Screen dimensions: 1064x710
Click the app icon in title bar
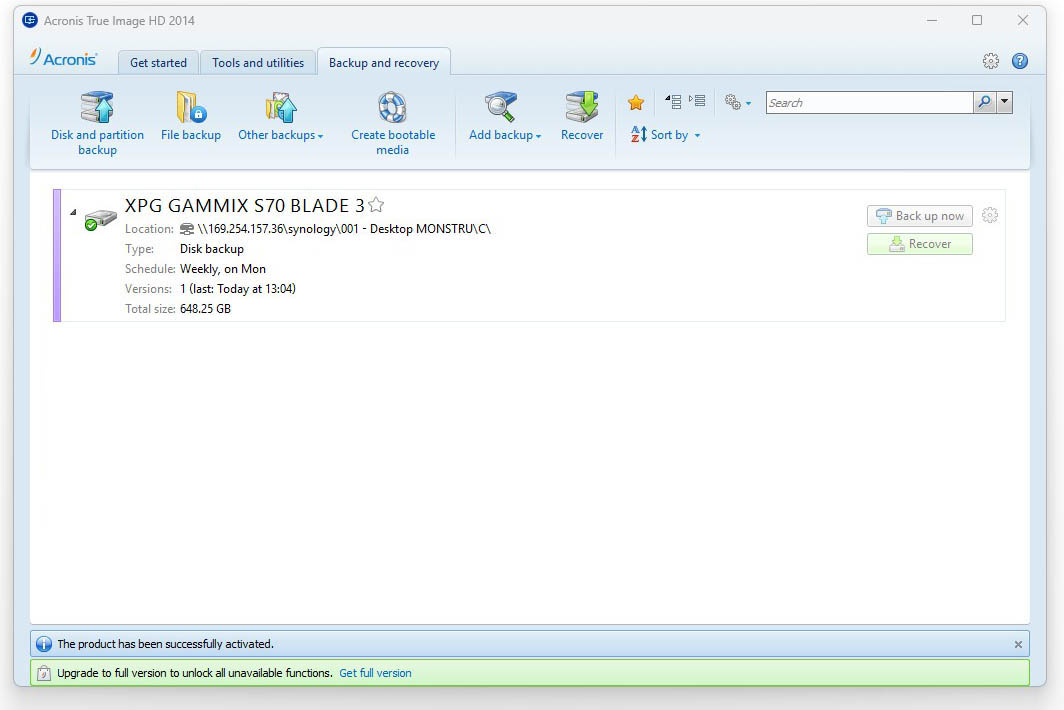pos(30,20)
